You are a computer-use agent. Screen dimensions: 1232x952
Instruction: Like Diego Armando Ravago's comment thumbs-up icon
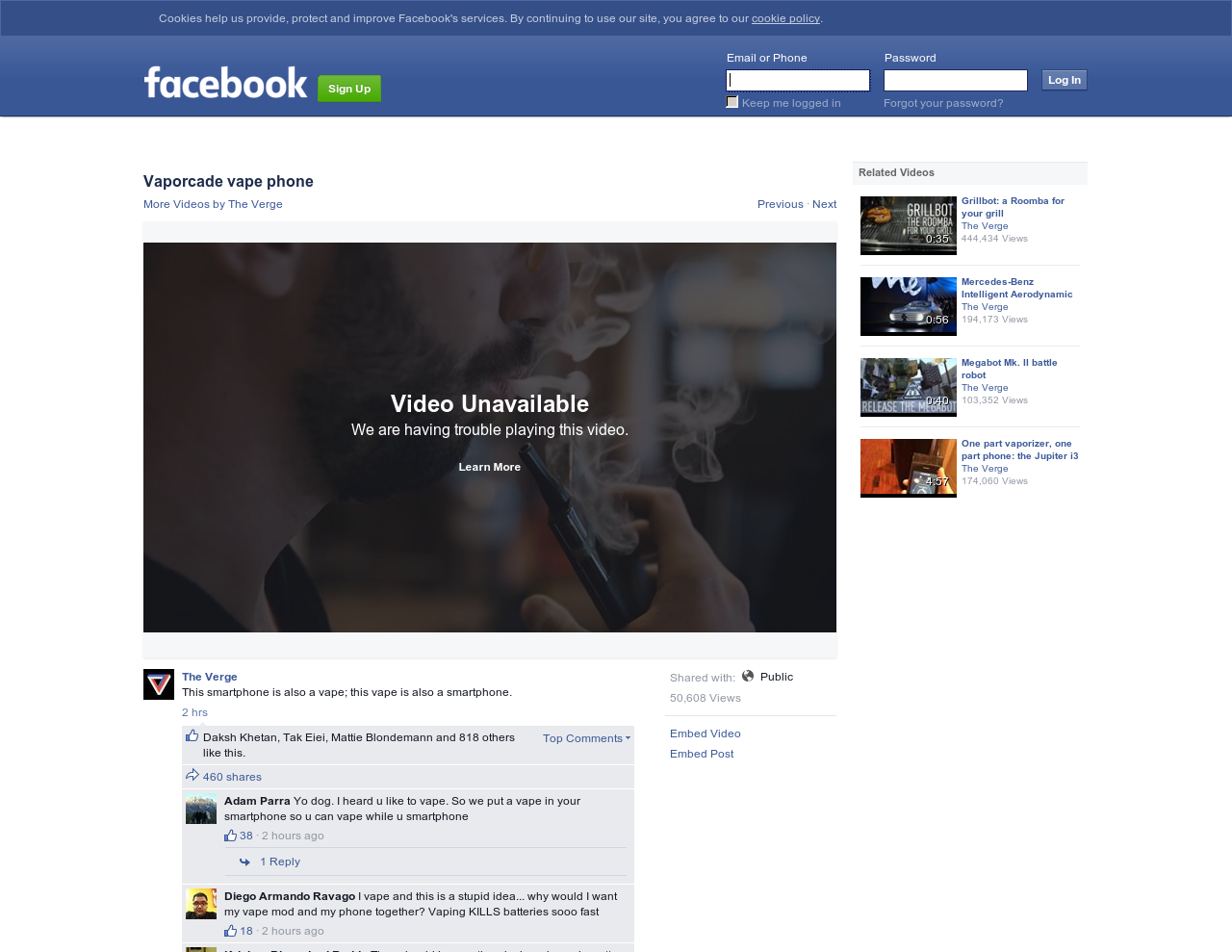[230, 931]
